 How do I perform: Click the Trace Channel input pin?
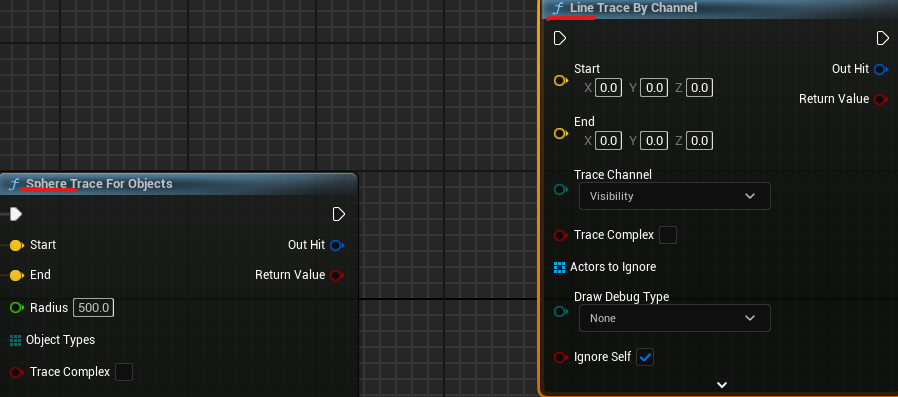coord(561,189)
